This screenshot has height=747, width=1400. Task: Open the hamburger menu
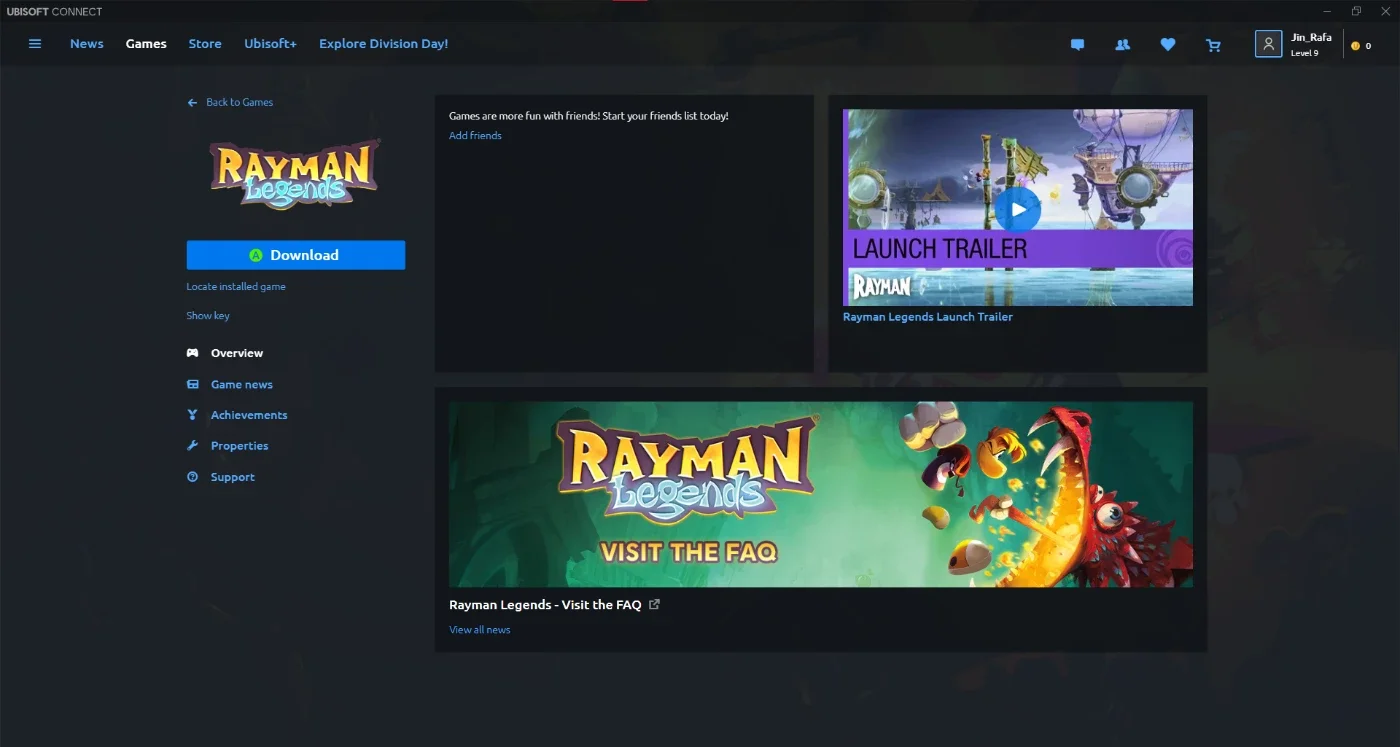35,44
